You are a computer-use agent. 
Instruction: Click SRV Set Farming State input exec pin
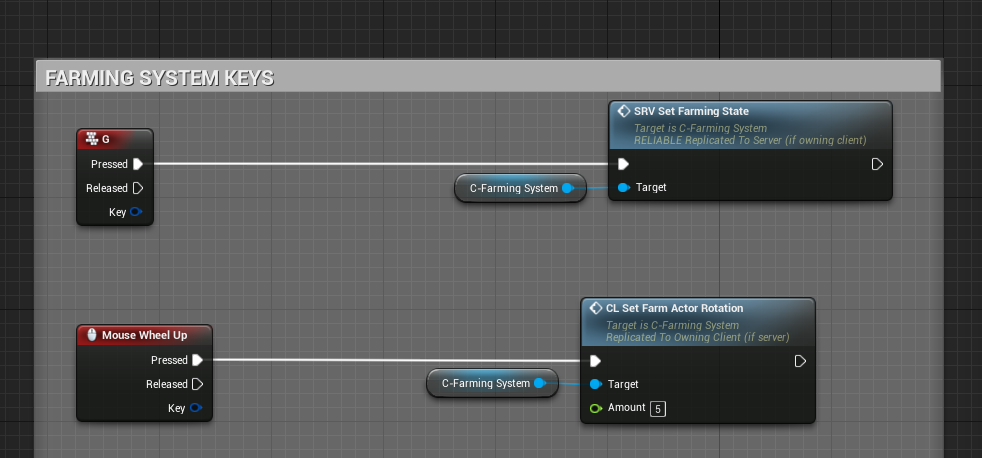click(623, 164)
